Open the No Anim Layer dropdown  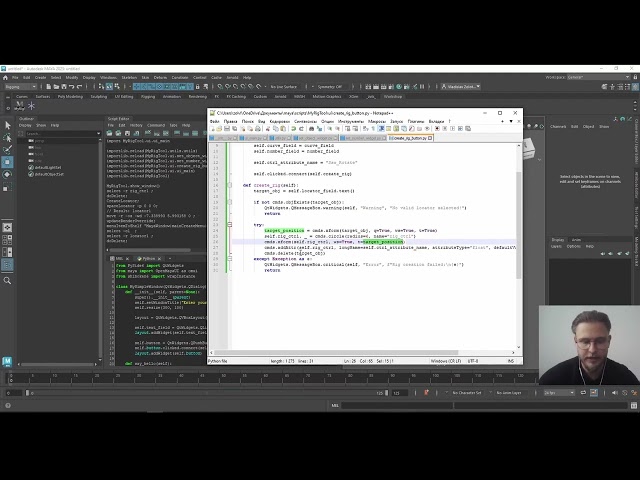[509, 393]
